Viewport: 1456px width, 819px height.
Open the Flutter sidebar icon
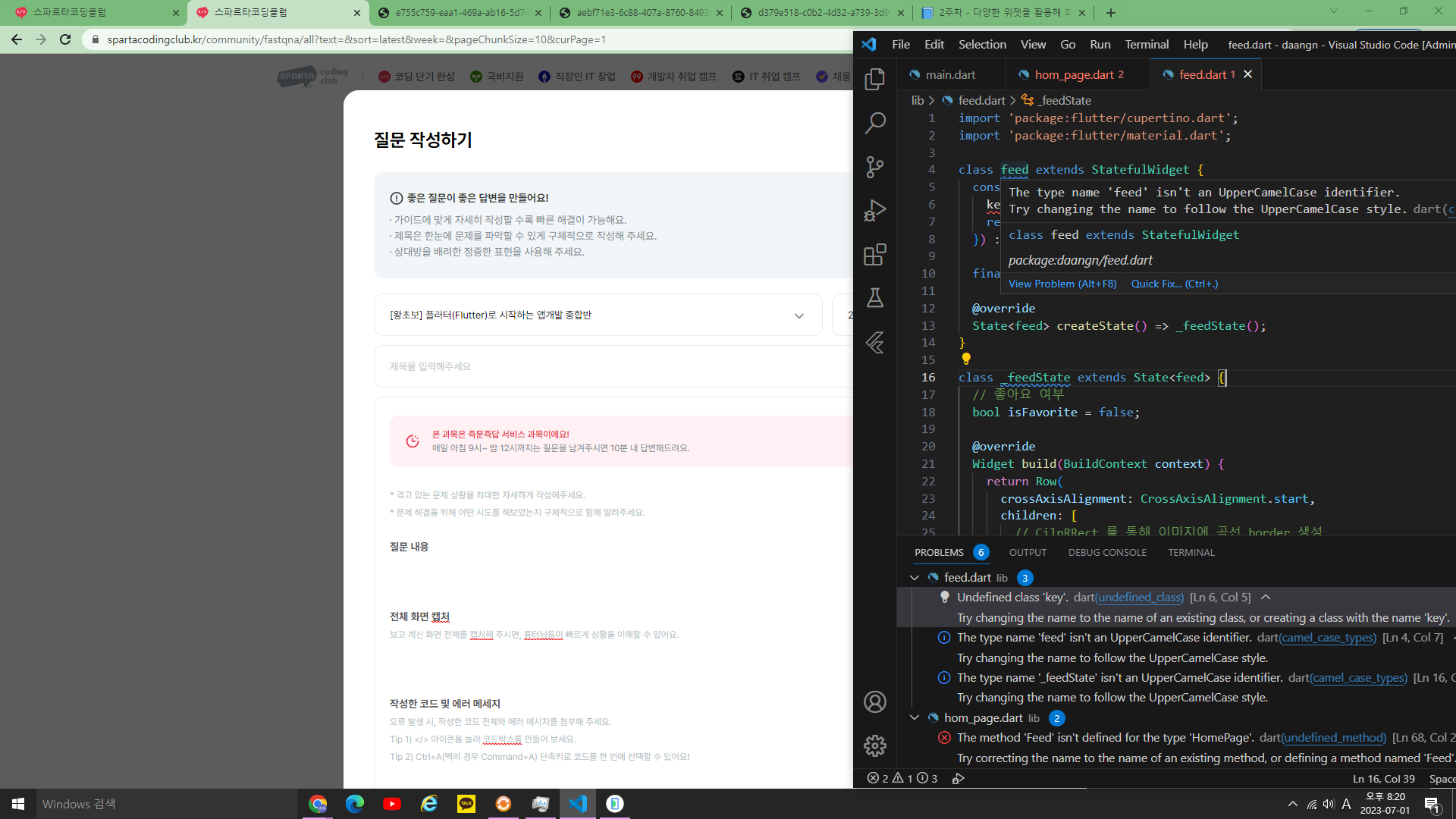click(x=875, y=342)
